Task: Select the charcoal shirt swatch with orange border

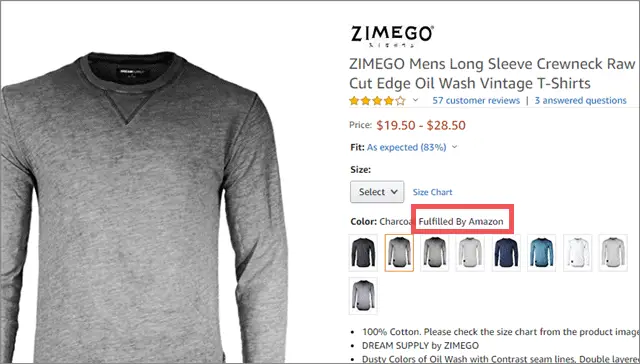Action: (399, 253)
